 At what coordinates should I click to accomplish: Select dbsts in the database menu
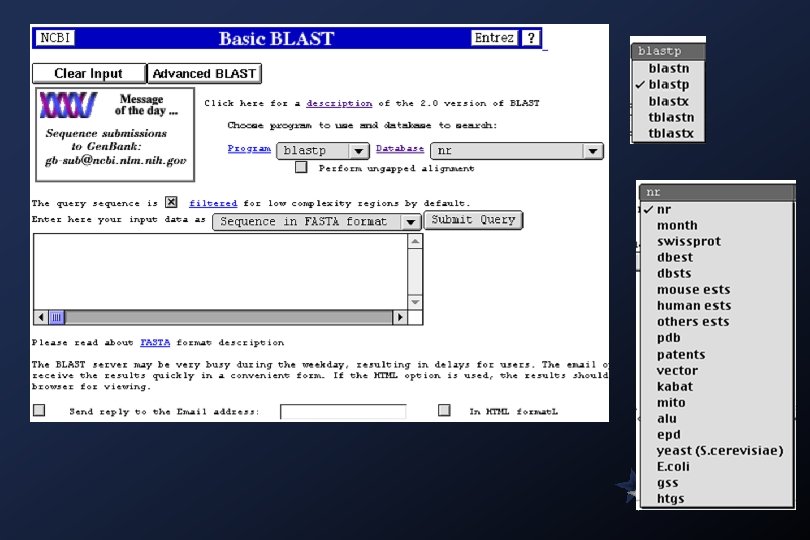tap(716, 273)
